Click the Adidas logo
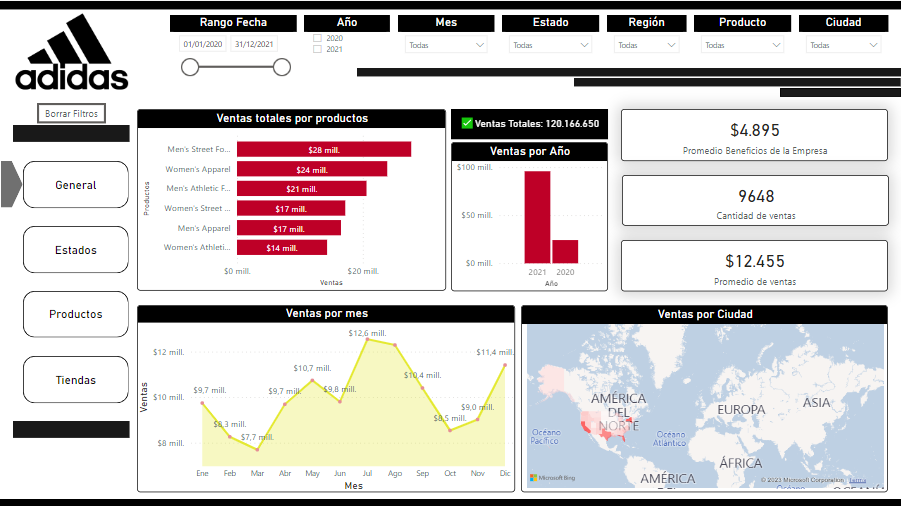The image size is (901, 510). coord(72,58)
